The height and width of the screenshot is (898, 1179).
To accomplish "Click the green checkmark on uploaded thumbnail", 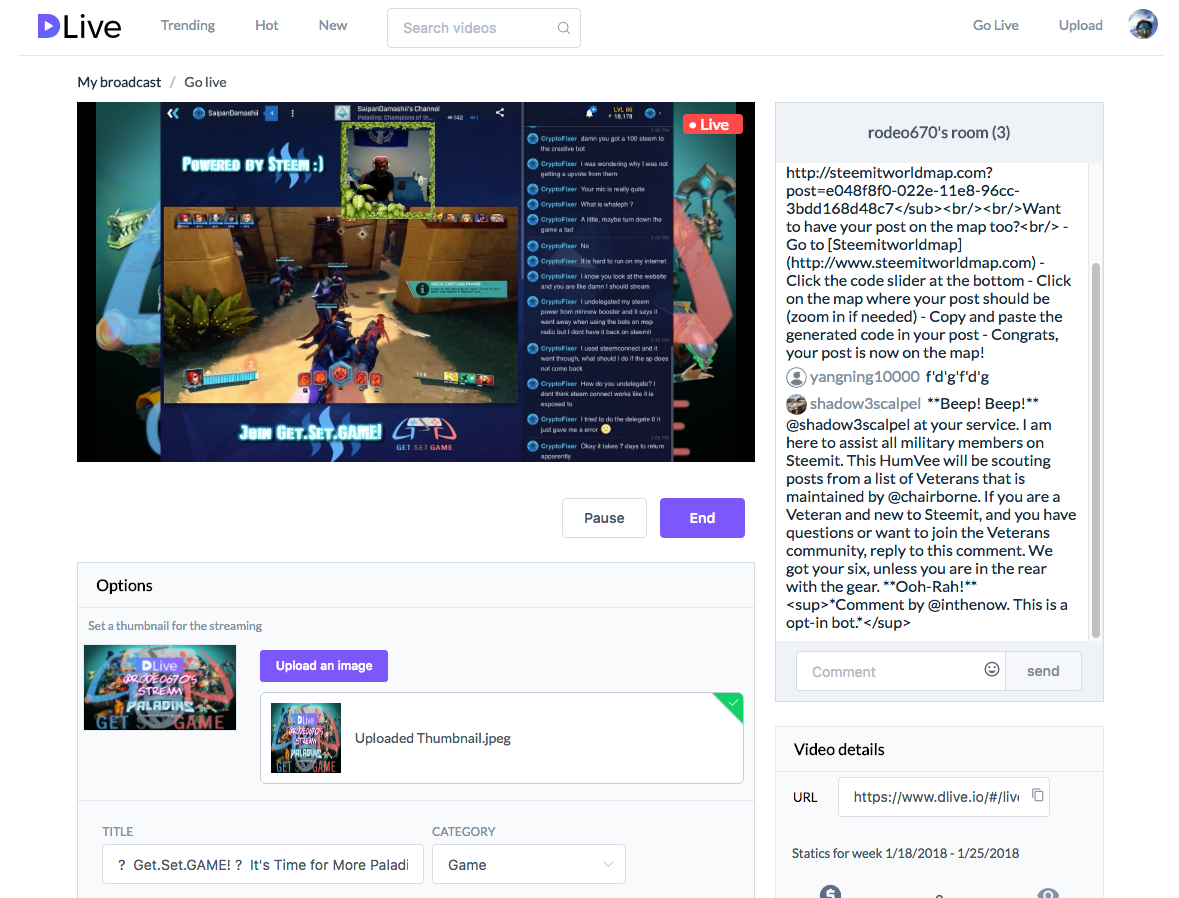I will 732,704.
